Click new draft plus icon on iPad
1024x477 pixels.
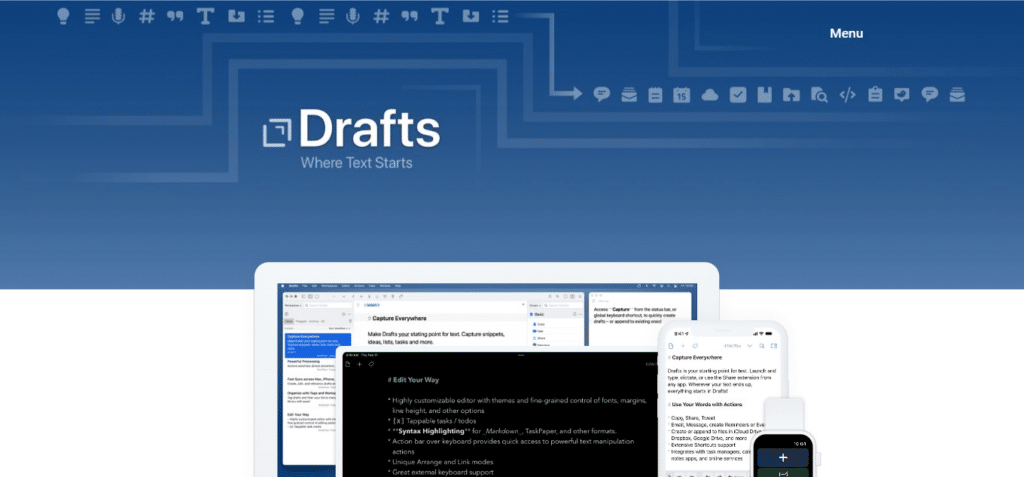[x=359, y=364]
